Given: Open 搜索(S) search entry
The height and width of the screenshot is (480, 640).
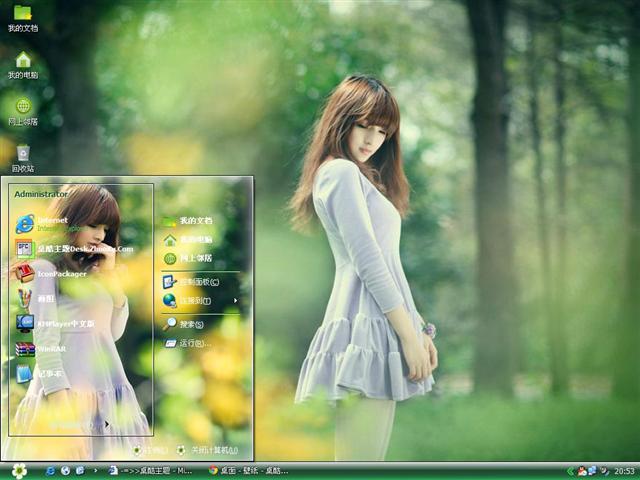Looking at the screenshot, I should click(x=183, y=324).
